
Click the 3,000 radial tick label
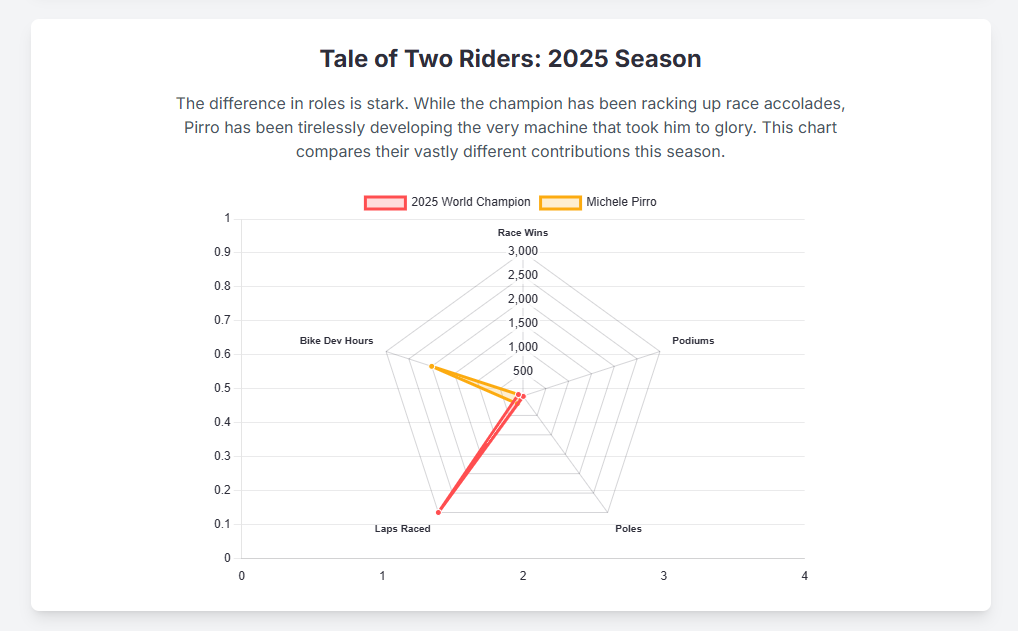click(x=523, y=251)
